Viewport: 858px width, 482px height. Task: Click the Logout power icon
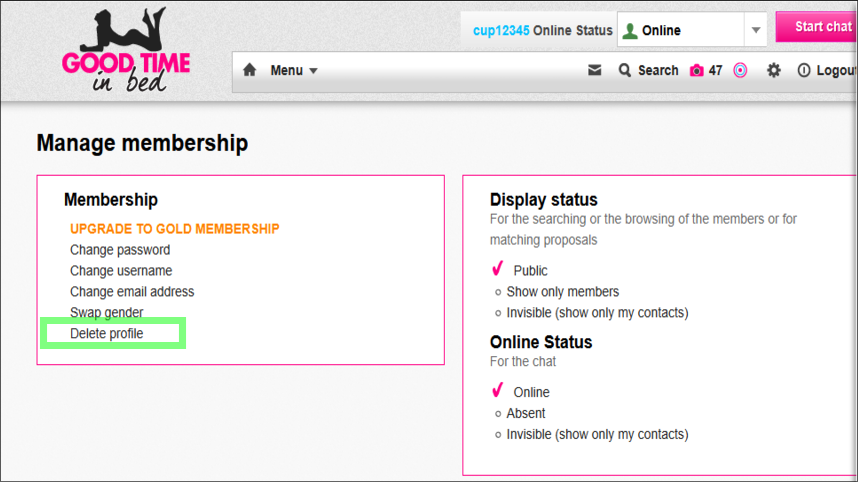(804, 71)
